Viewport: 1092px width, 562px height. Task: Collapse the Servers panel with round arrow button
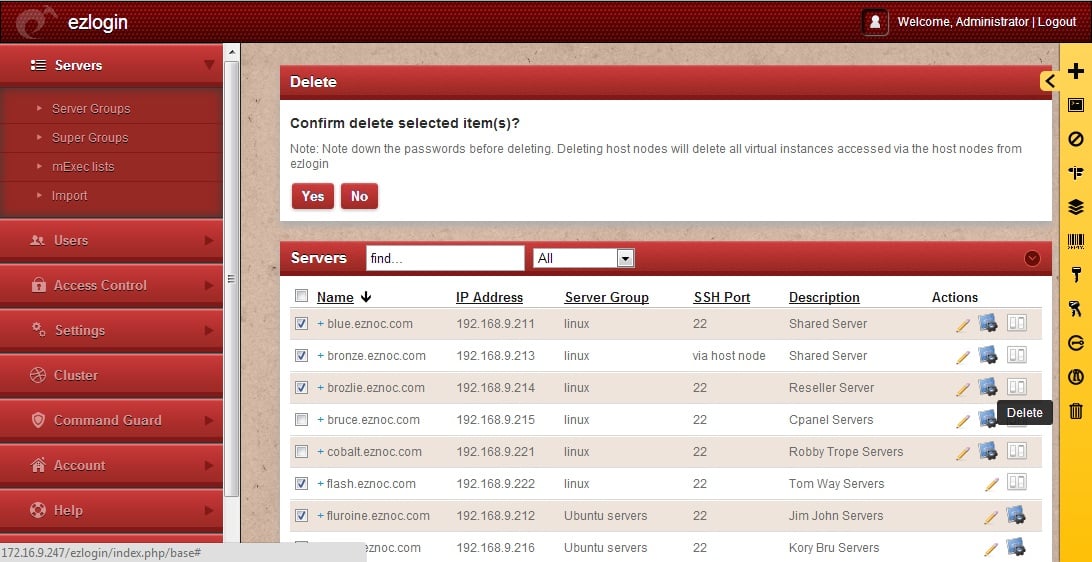(x=1032, y=258)
